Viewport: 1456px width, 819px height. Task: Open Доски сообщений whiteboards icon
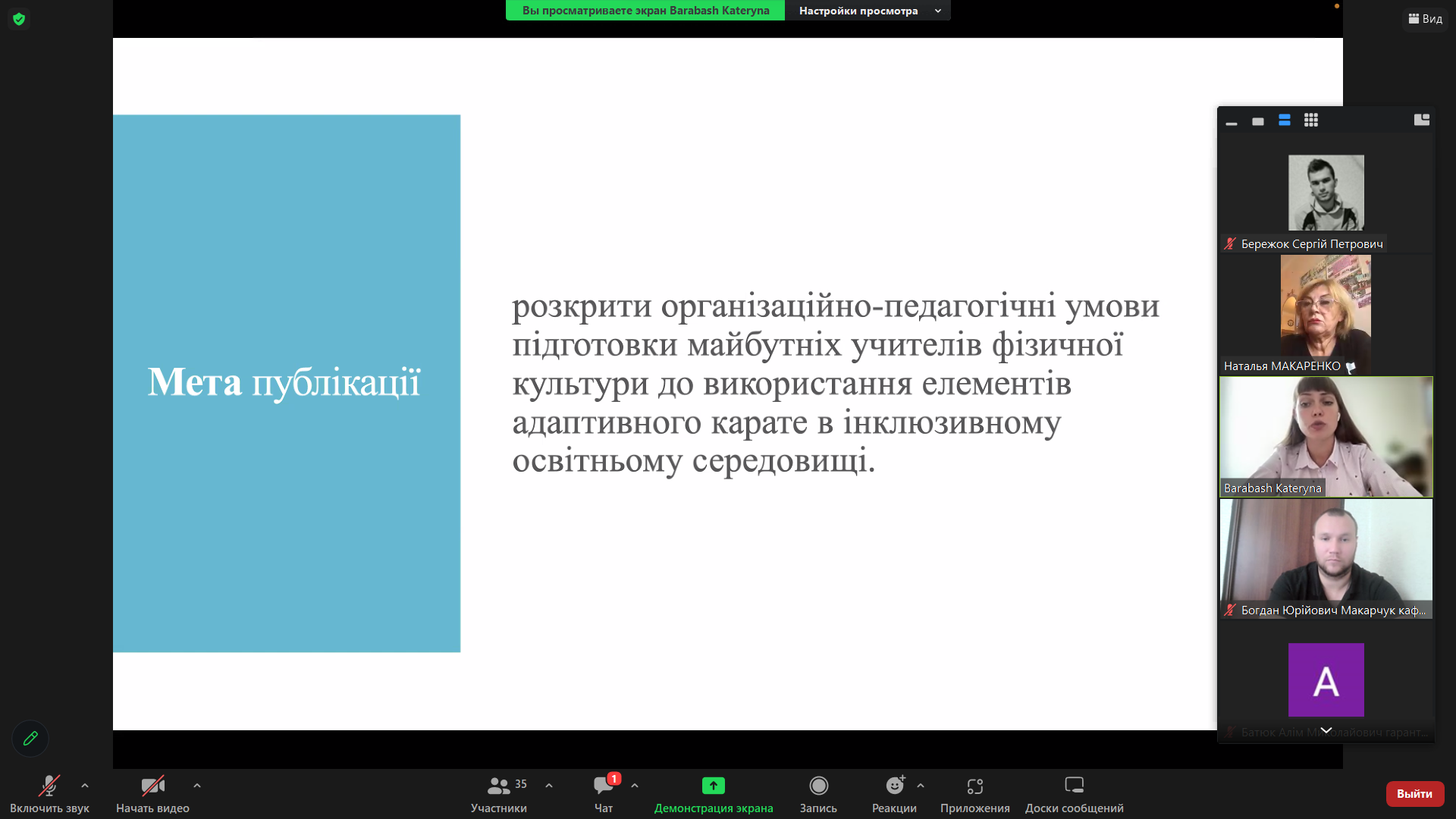1074,793
